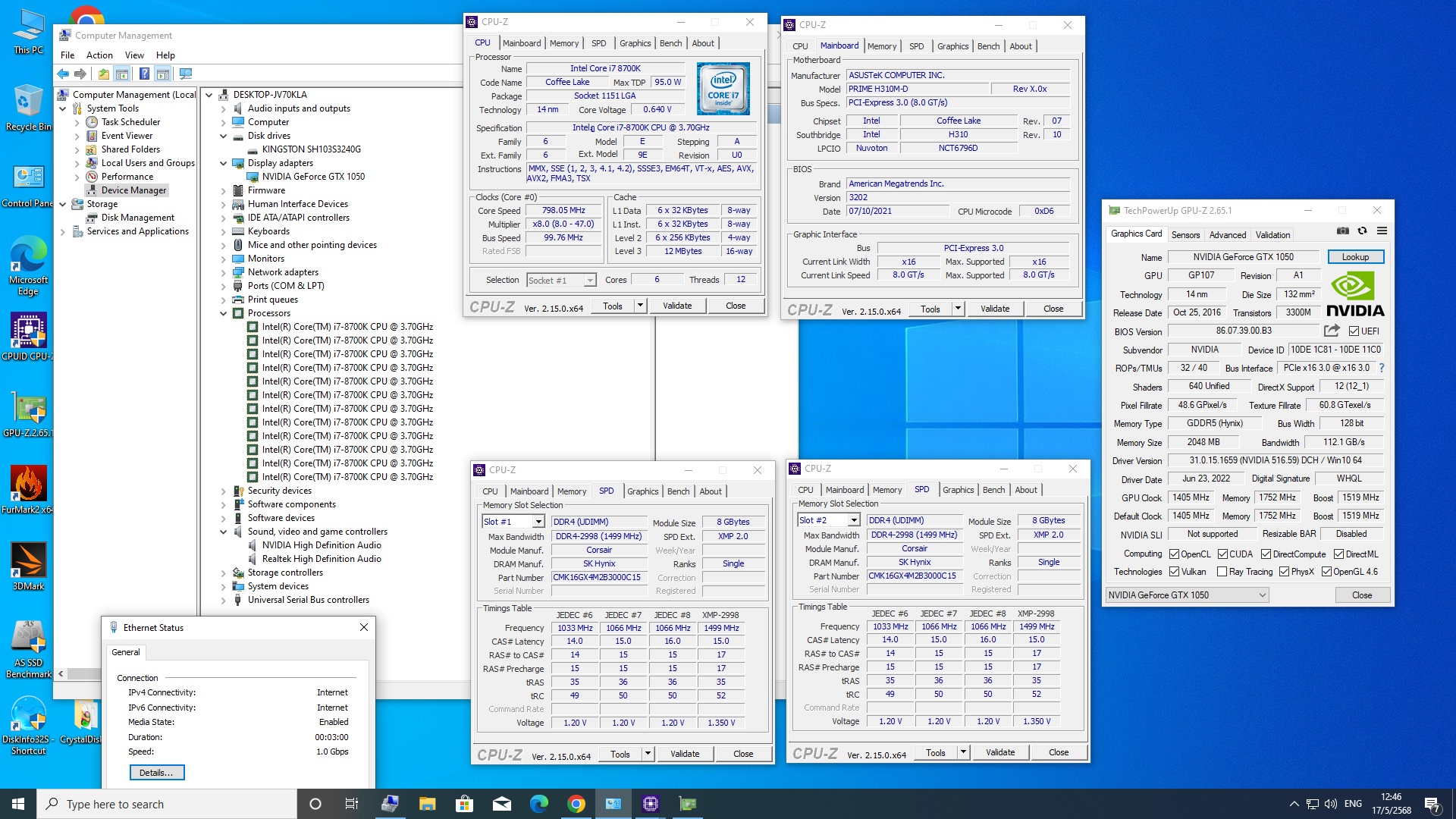1456x819 pixels.
Task: Open the Tools dropdown arrow in CPU-Z CPU window
Action: coord(640,306)
